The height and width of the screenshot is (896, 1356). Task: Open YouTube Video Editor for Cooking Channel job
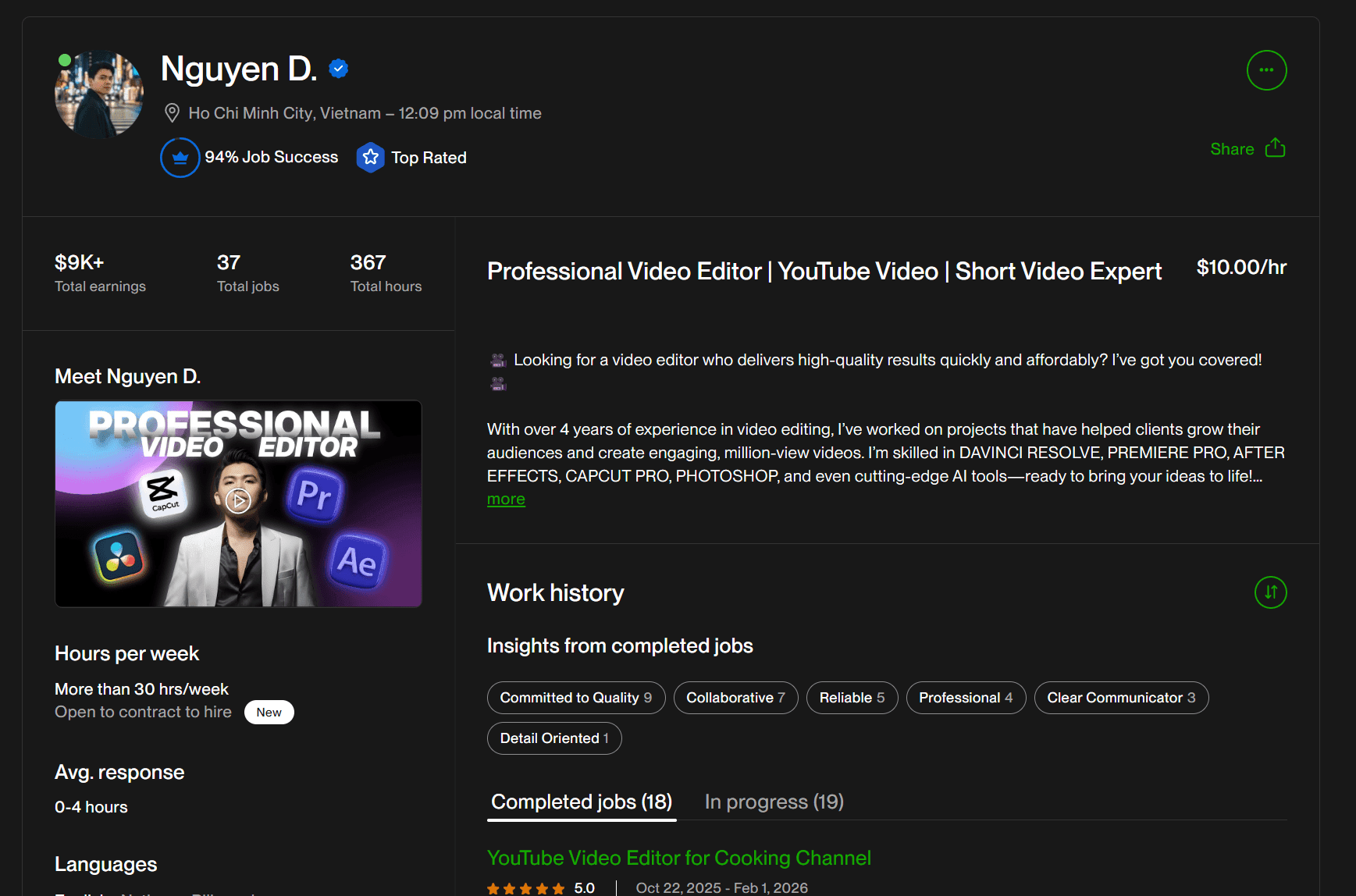pyautogui.click(x=678, y=858)
